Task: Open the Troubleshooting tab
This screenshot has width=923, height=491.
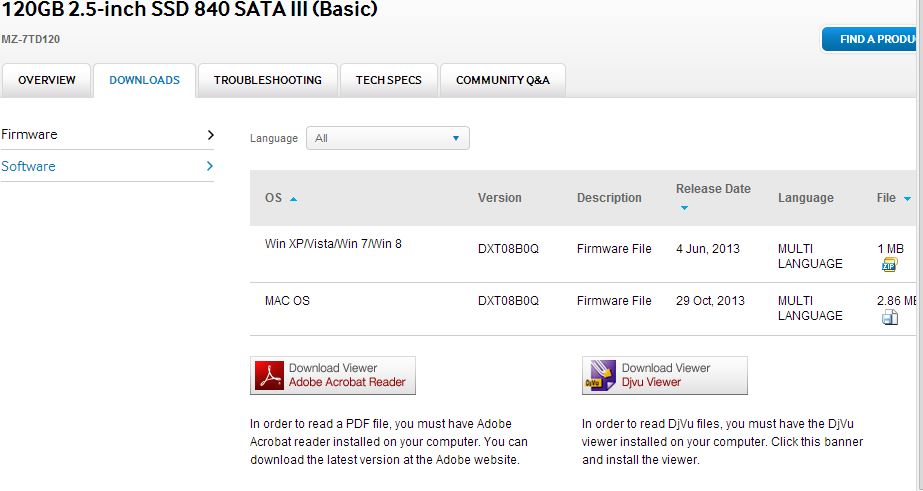Action: point(268,80)
